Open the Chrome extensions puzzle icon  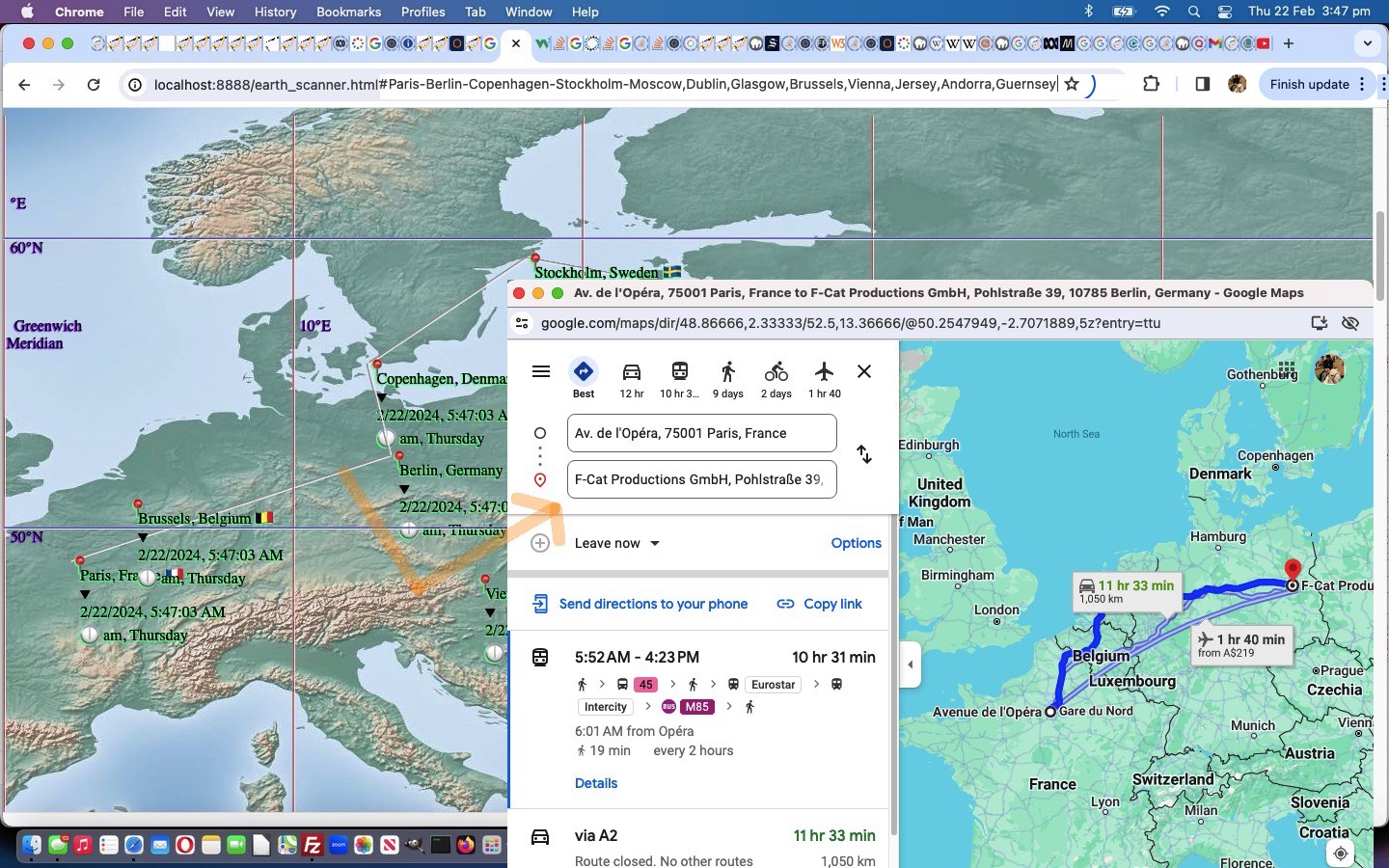[x=1151, y=84]
